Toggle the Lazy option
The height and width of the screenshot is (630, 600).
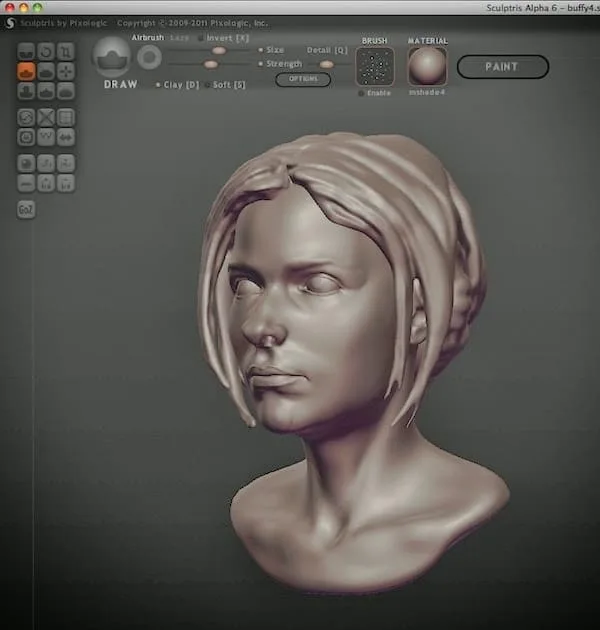click(179, 37)
